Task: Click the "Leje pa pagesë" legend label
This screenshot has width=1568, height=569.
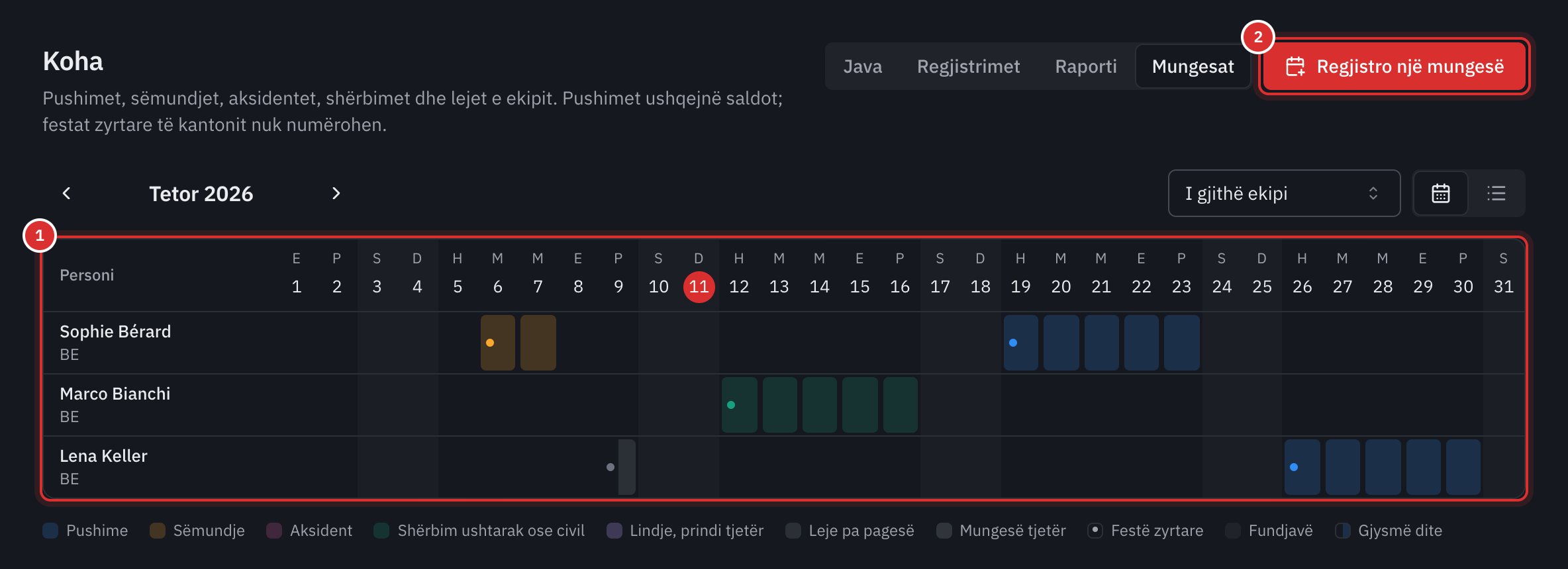Action: point(861,531)
